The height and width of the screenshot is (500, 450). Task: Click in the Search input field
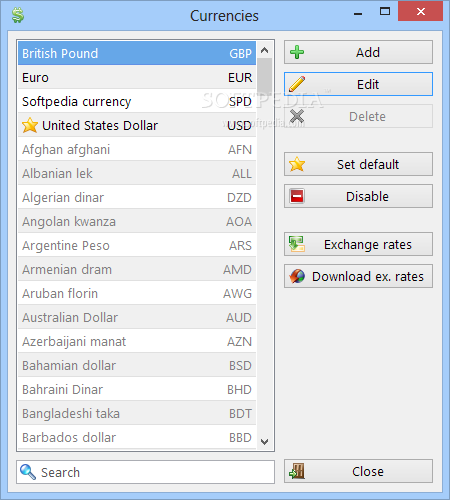[x=145, y=472]
